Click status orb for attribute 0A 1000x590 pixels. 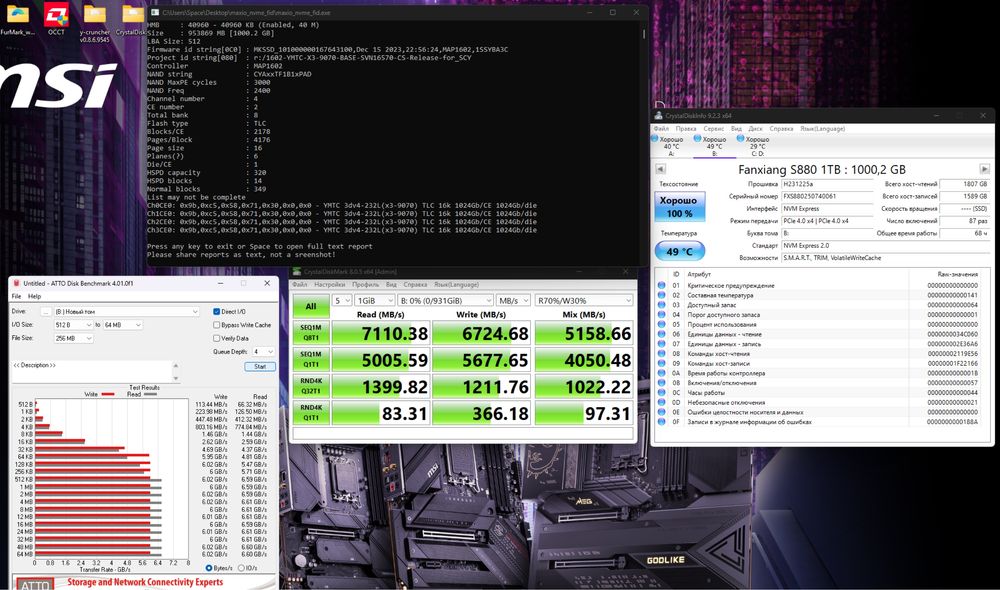click(x=661, y=373)
